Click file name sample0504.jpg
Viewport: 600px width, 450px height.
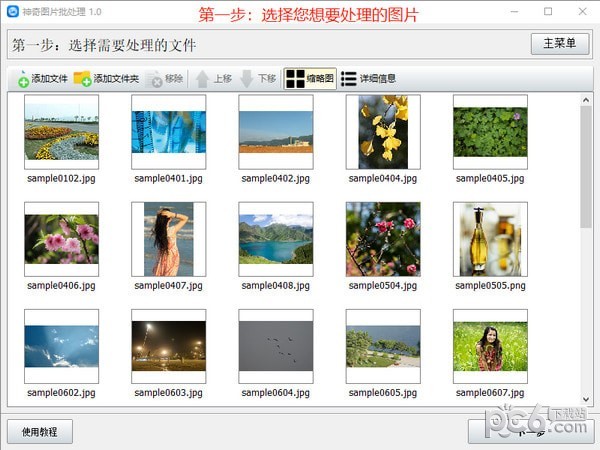point(383,286)
